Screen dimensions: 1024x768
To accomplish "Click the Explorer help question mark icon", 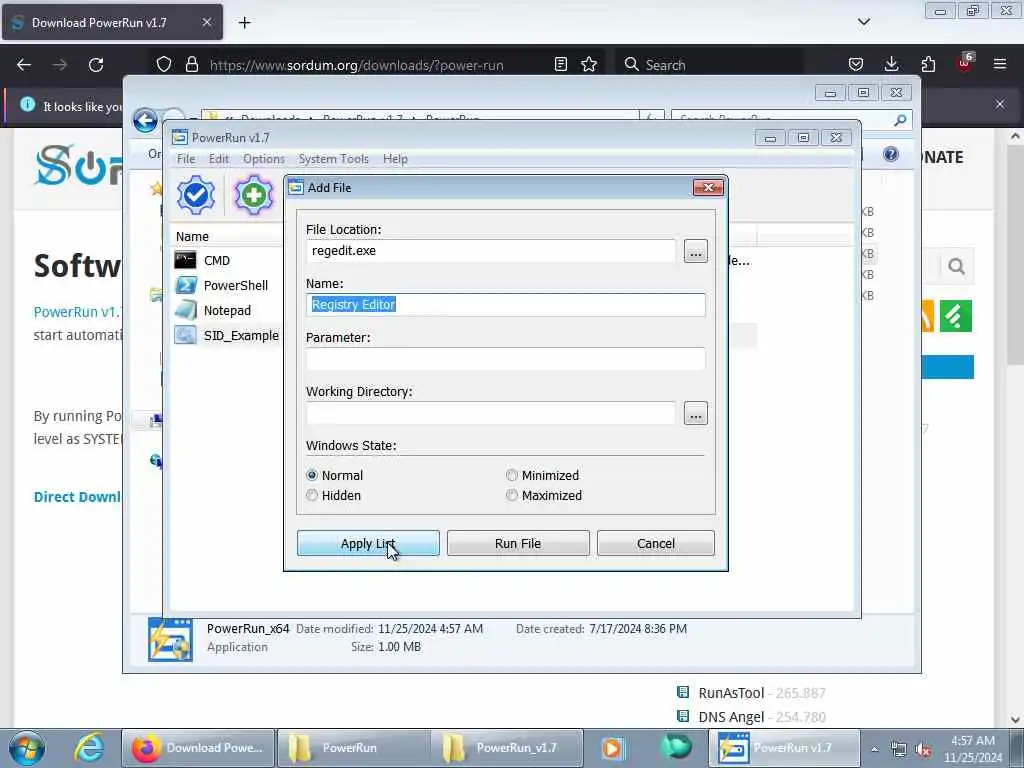I will (891, 154).
